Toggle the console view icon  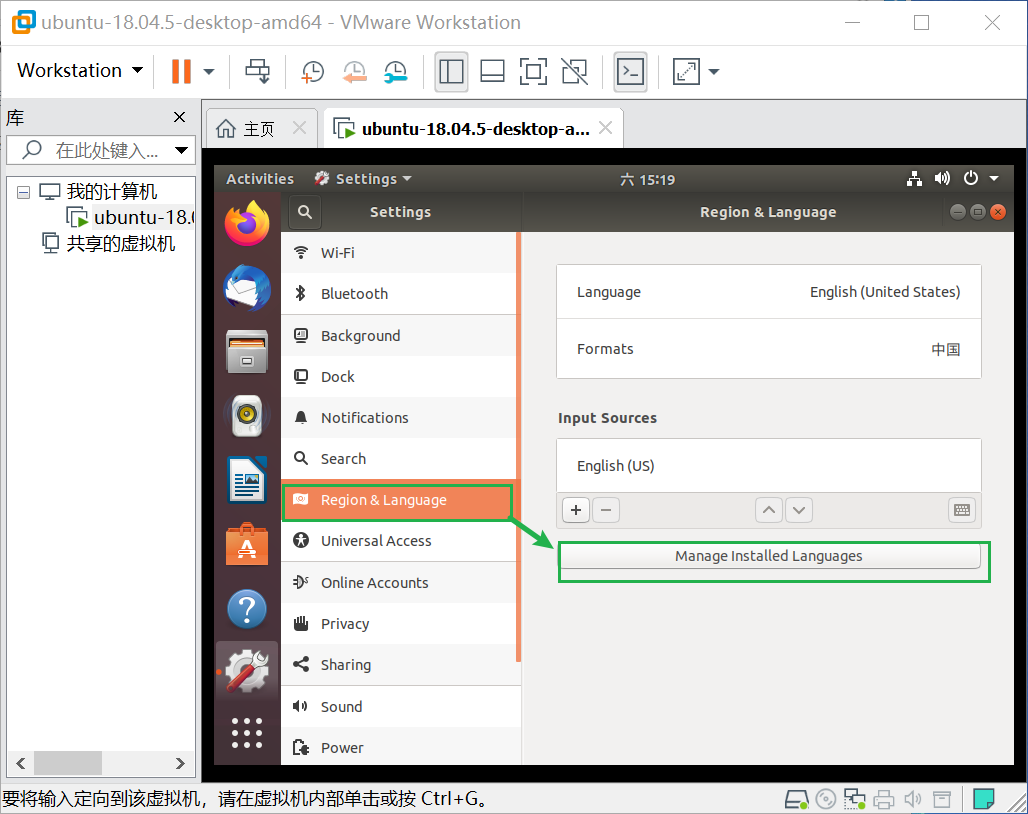click(x=630, y=71)
